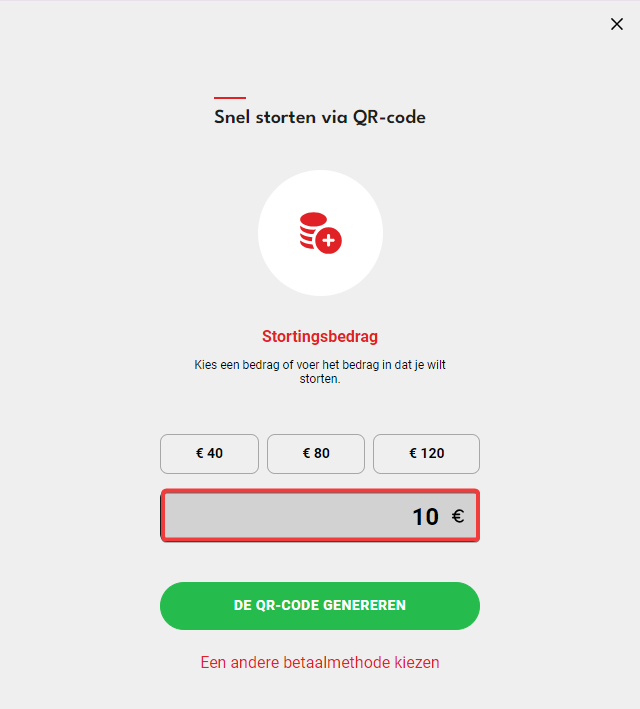Screen dimensions: 640x709
Task: Click the red accent line above title
Action: pos(230,97)
